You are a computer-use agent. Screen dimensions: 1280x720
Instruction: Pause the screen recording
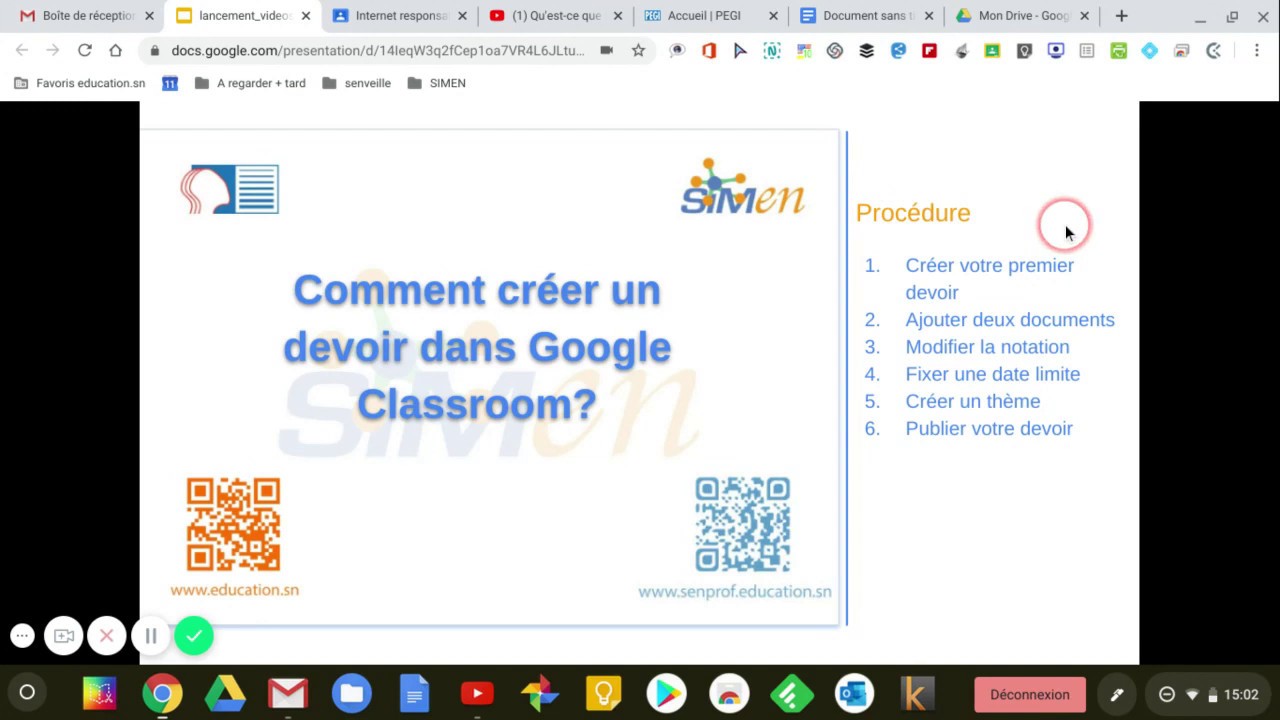(x=150, y=636)
